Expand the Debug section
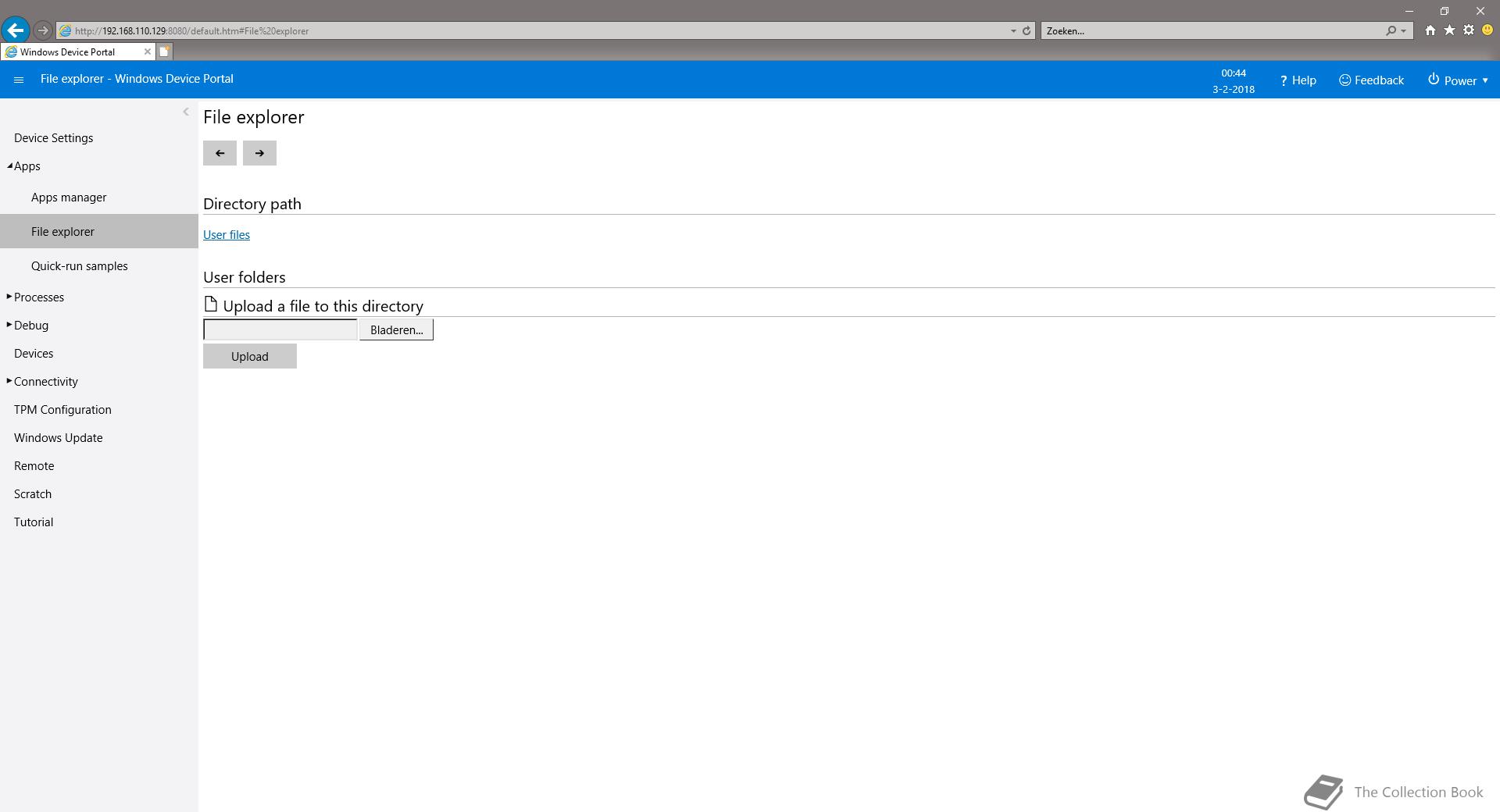This screenshot has width=1500, height=812. (x=9, y=325)
